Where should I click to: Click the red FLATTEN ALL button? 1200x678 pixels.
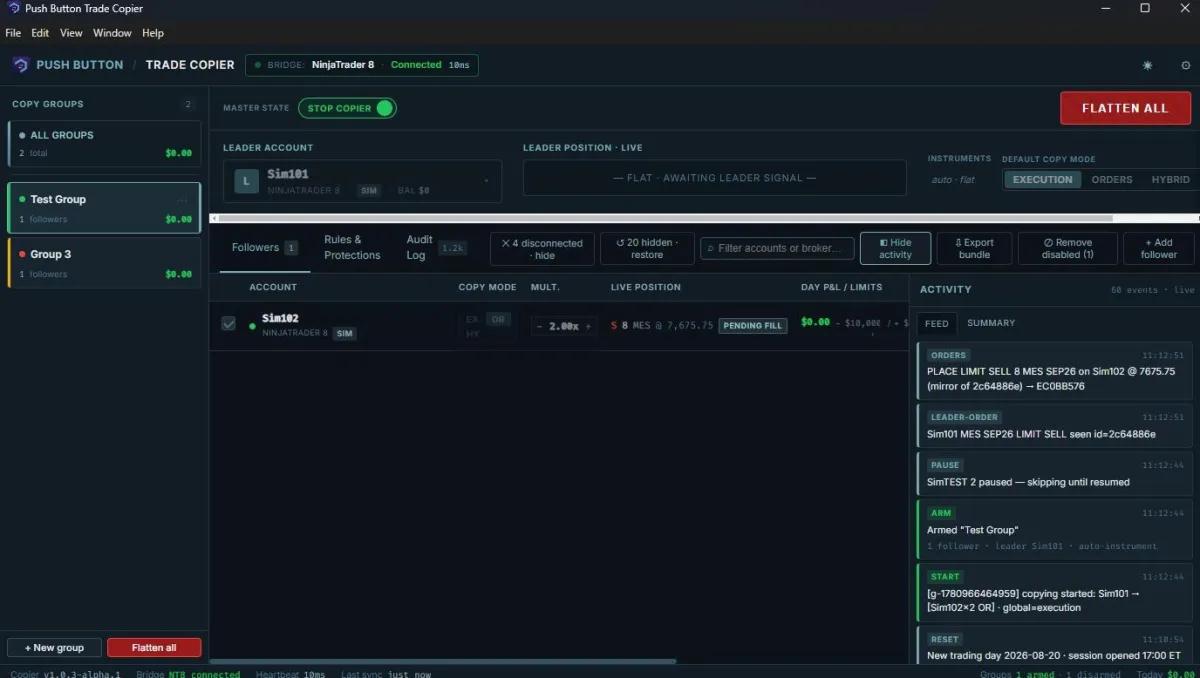pos(1125,108)
